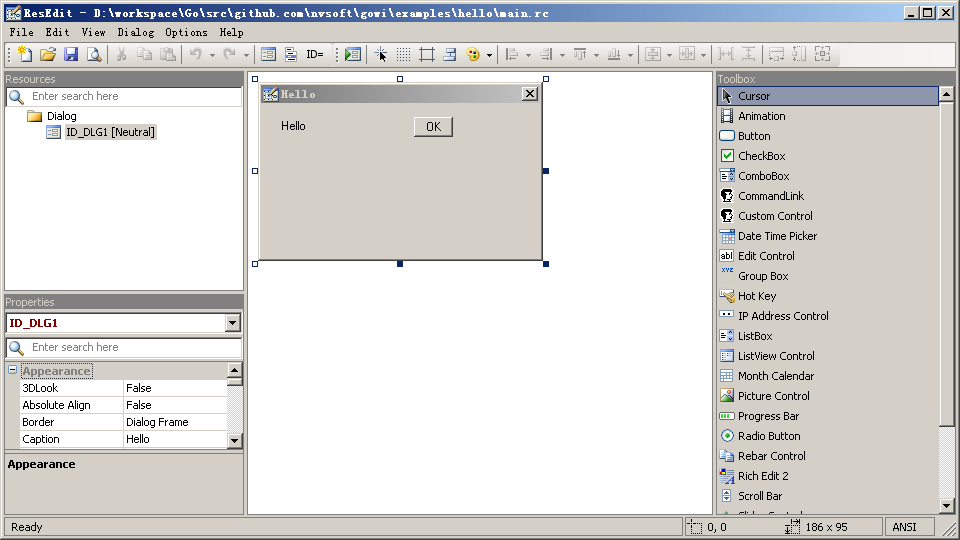Click the Properties search field

(x=124, y=347)
